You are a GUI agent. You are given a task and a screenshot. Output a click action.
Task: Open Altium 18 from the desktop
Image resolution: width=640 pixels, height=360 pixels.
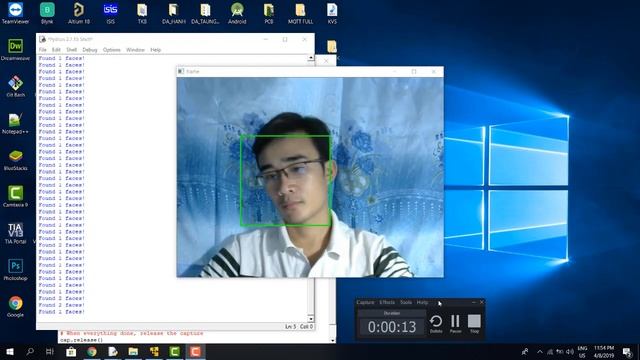78,13
